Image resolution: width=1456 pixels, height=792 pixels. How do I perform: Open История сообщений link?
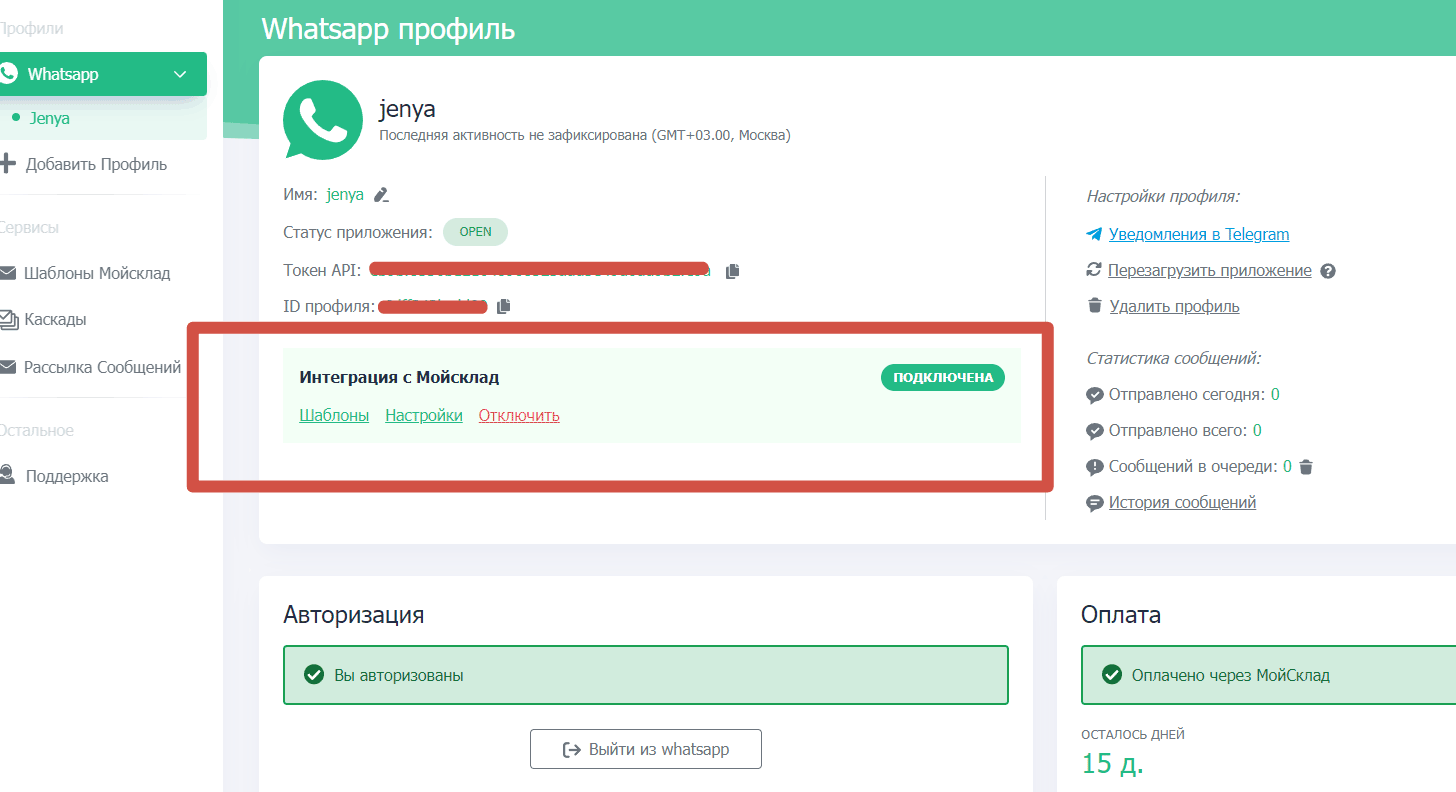(1182, 503)
